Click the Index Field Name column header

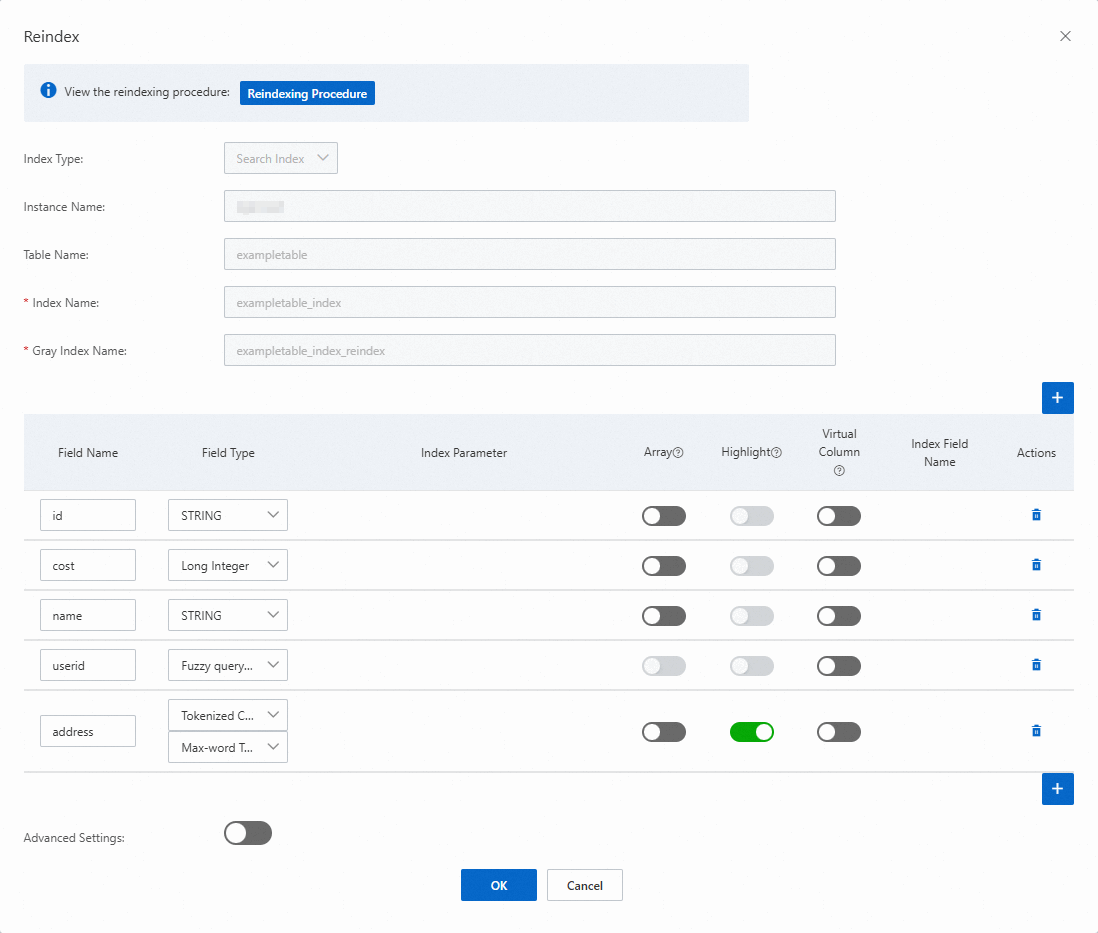click(x=940, y=452)
